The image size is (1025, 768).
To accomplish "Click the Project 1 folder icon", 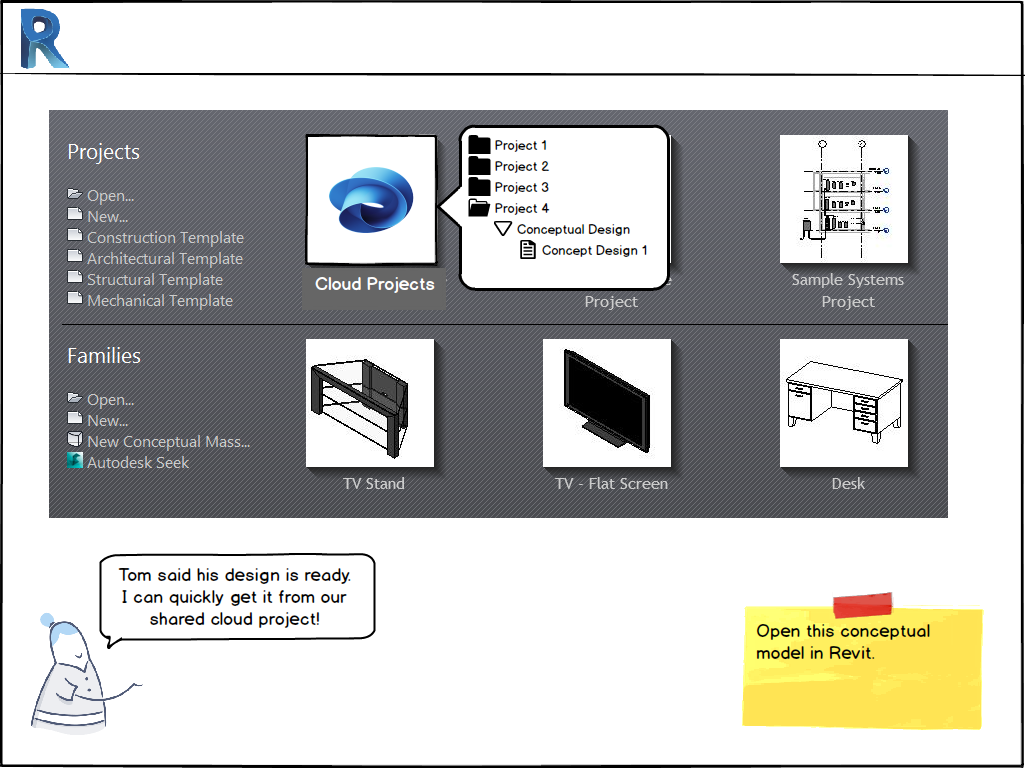I will coord(479,145).
